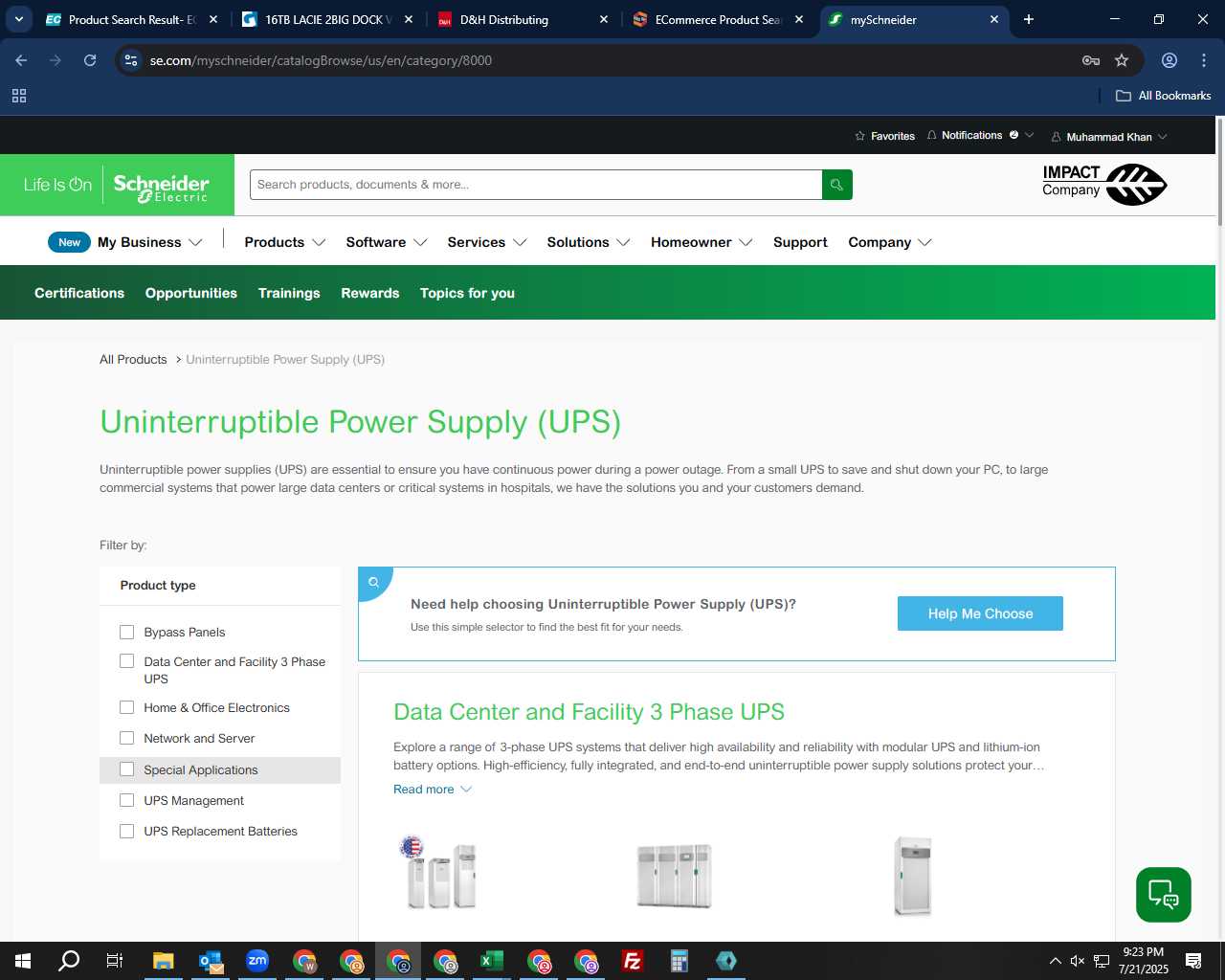Open the tab search dropdown arrow
Image resolution: width=1225 pixels, height=980 pixels.
tap(18, 19)
